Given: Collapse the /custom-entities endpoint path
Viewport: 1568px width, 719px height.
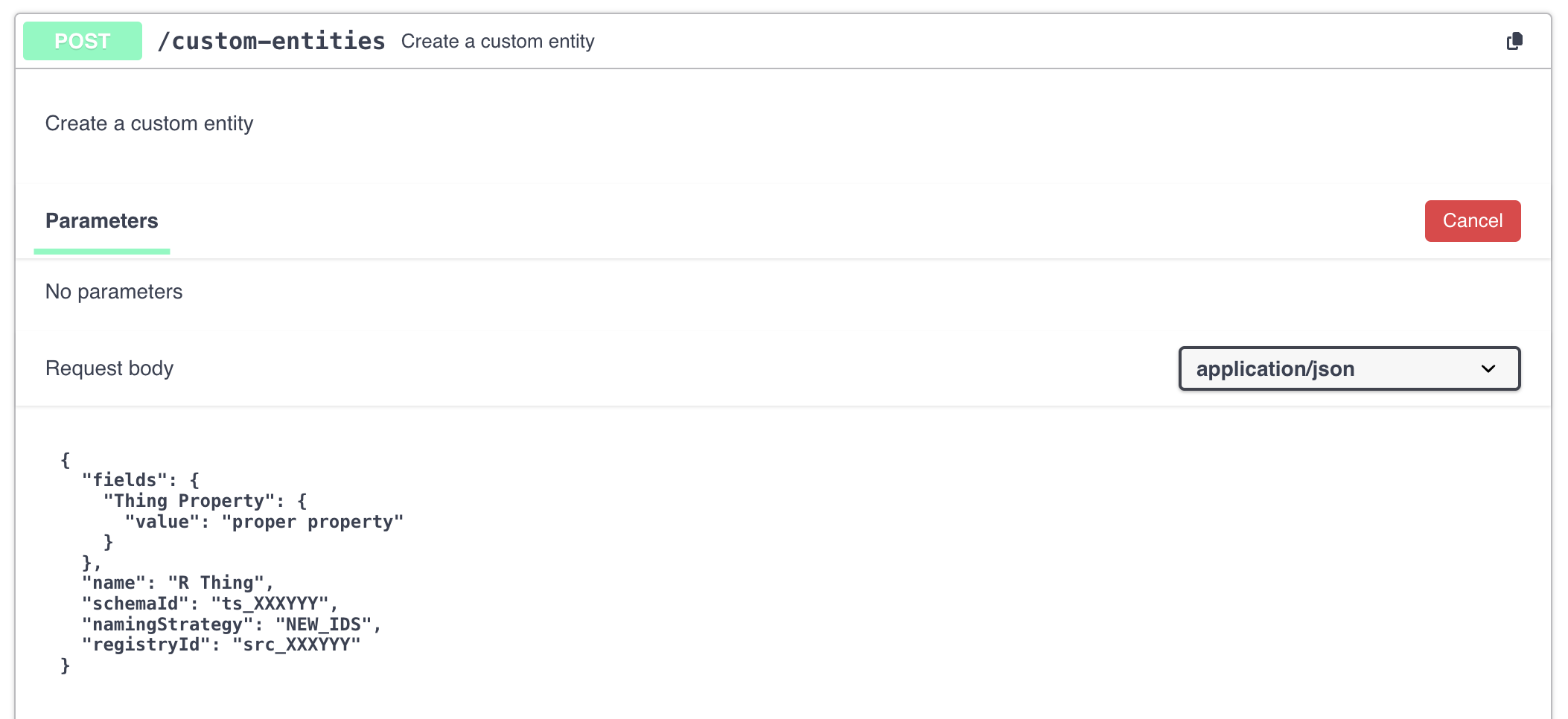Looking at the screenshot, I should coord(272,41).
